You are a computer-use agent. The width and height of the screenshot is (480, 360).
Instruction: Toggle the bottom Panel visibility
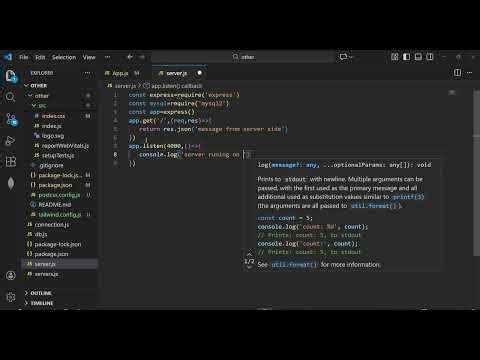coord(418,57)
